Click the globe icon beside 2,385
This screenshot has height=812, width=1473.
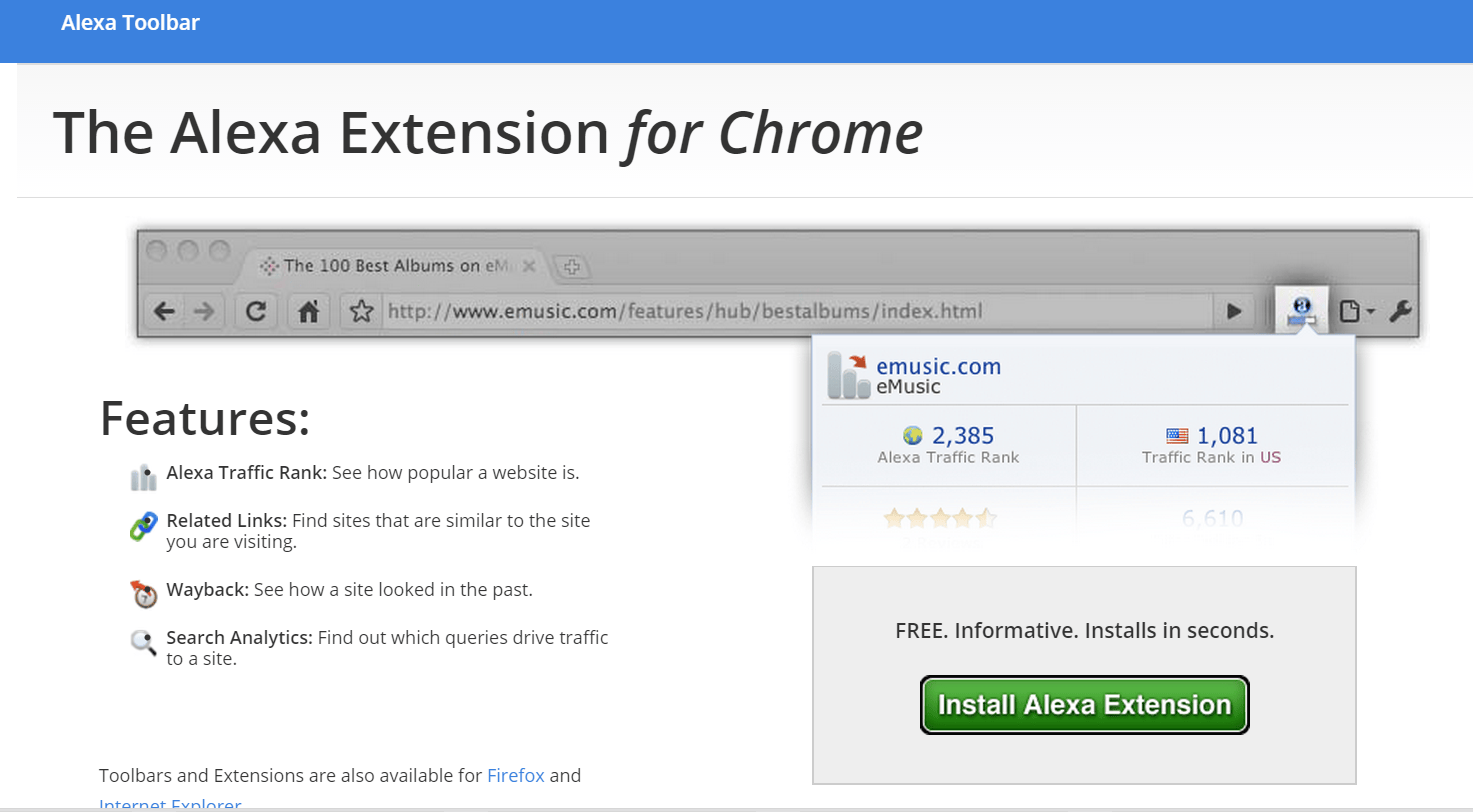(912, 436)
